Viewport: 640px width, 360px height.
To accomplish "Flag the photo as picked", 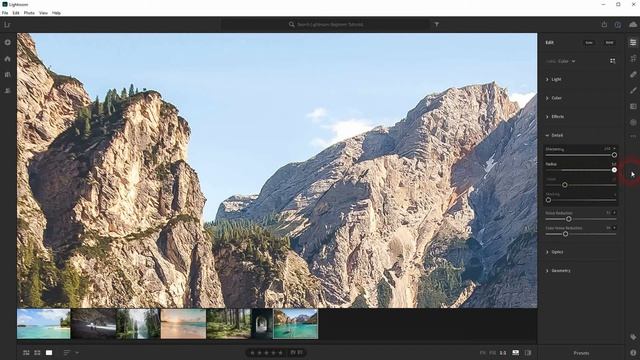I will (x=293, y=353).
